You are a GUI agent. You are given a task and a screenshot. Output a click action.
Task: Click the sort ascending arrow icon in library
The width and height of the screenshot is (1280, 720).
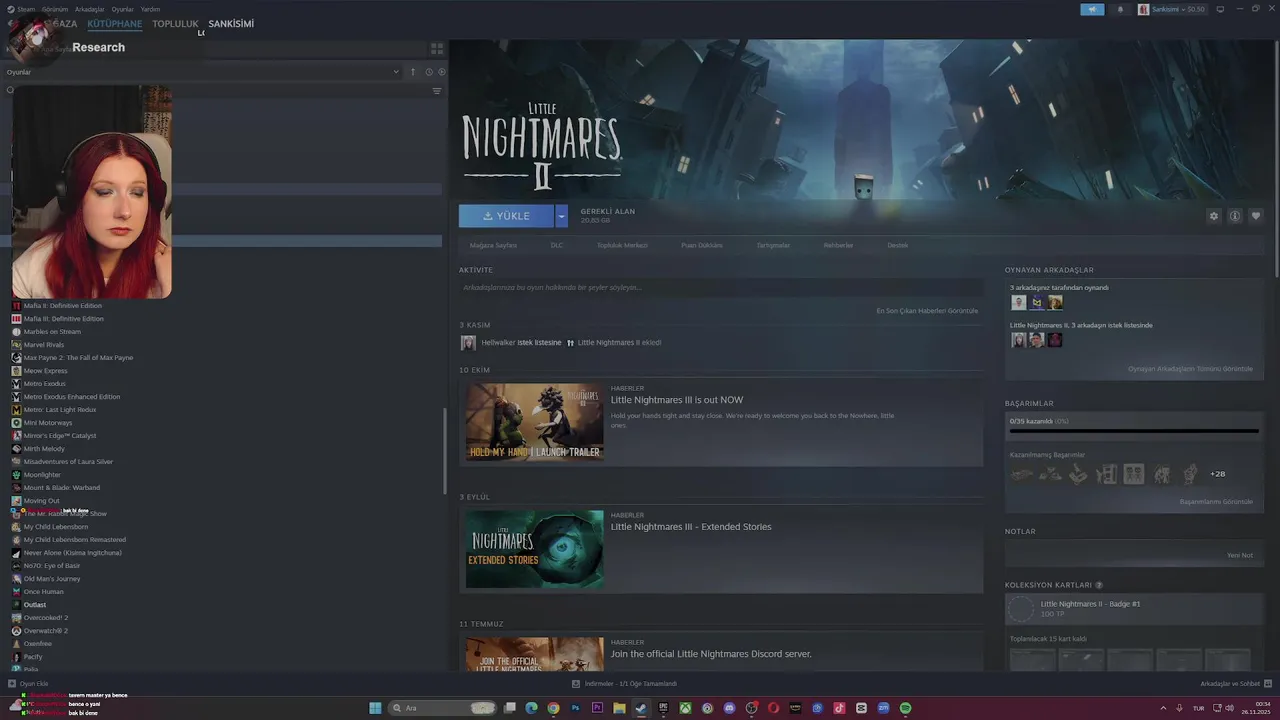(x=412, y=72)
